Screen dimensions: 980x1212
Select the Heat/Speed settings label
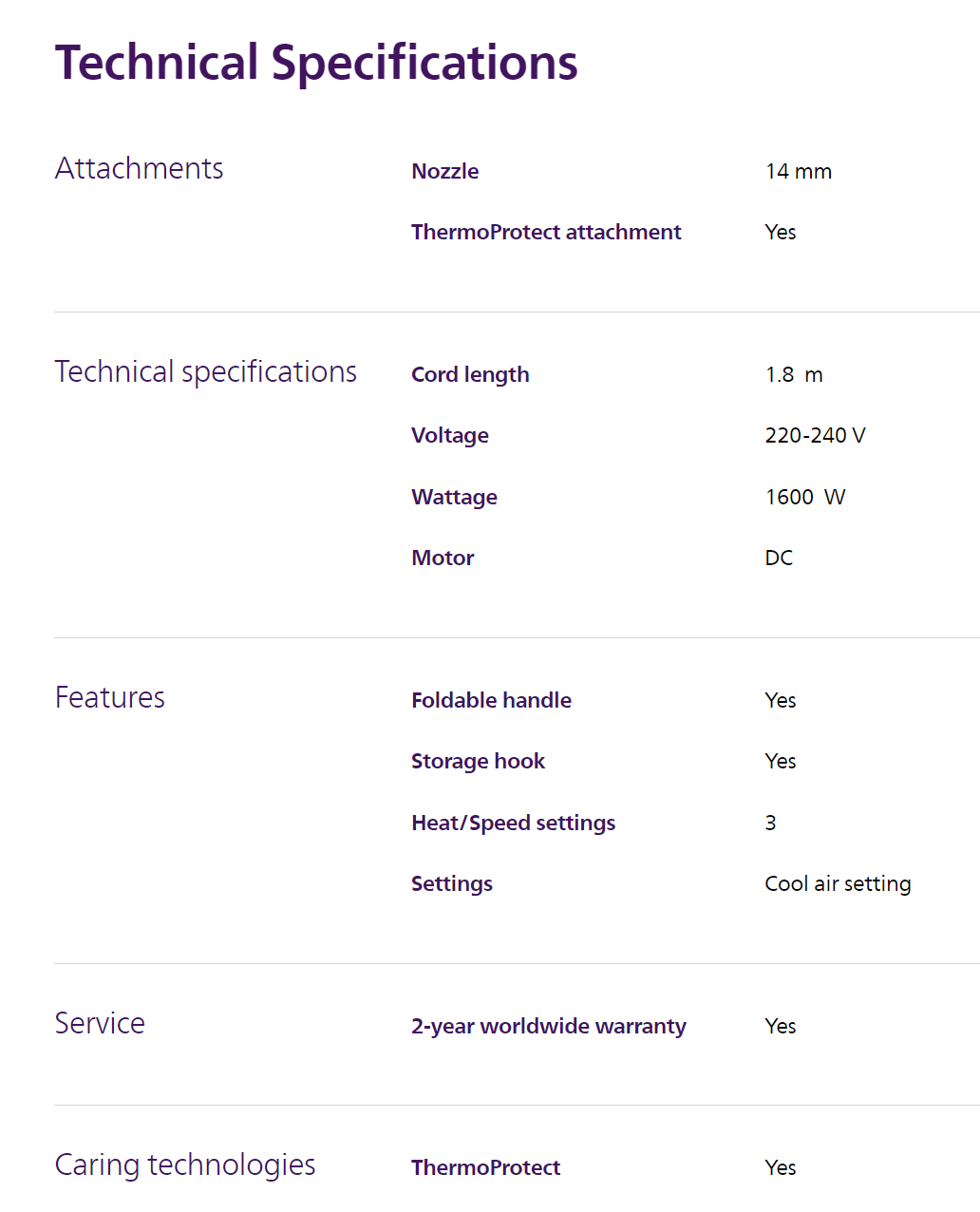pos(513,823)
